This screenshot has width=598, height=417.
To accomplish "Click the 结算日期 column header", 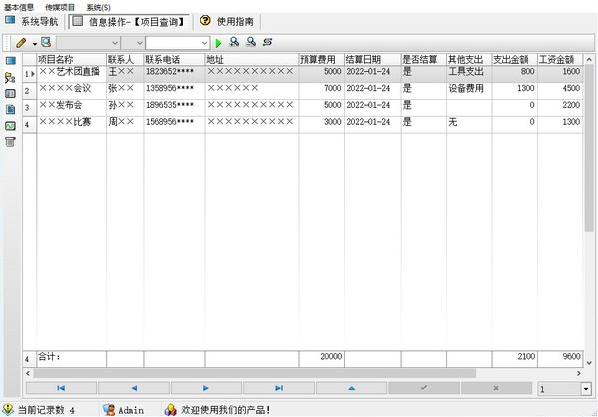I will click(373, 60).
